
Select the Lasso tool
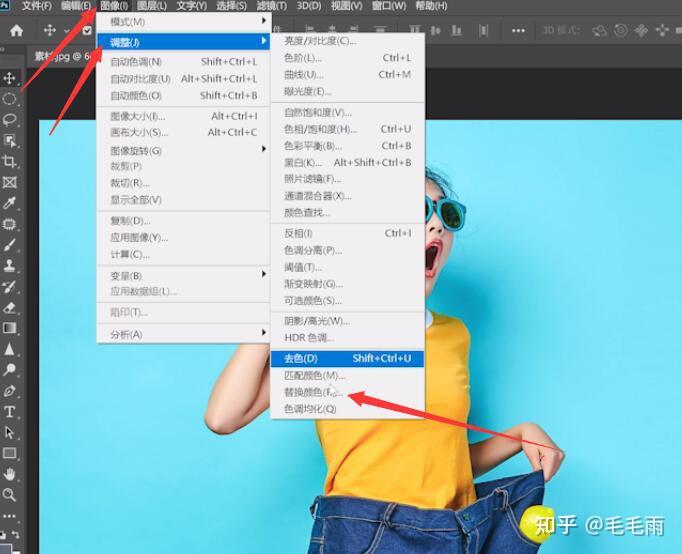point(10,120)
